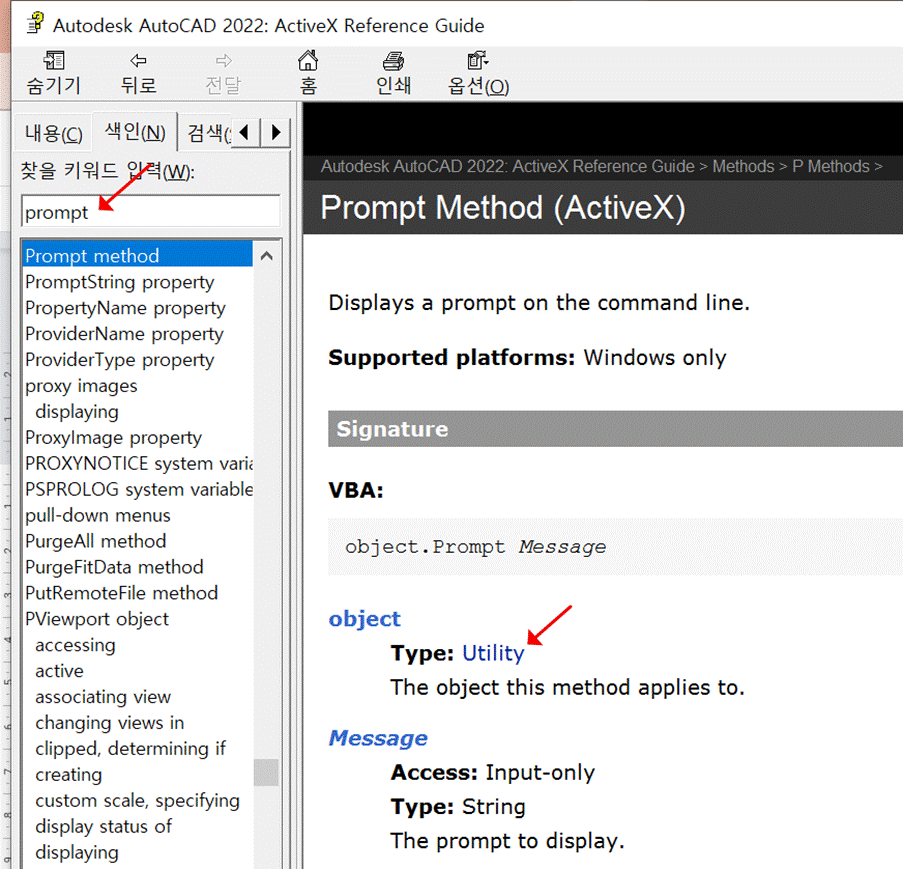Image resolution: width=903 pixels, height=869 pixels.
Task: Select the 색인(N) index tab
Action: 135,132
